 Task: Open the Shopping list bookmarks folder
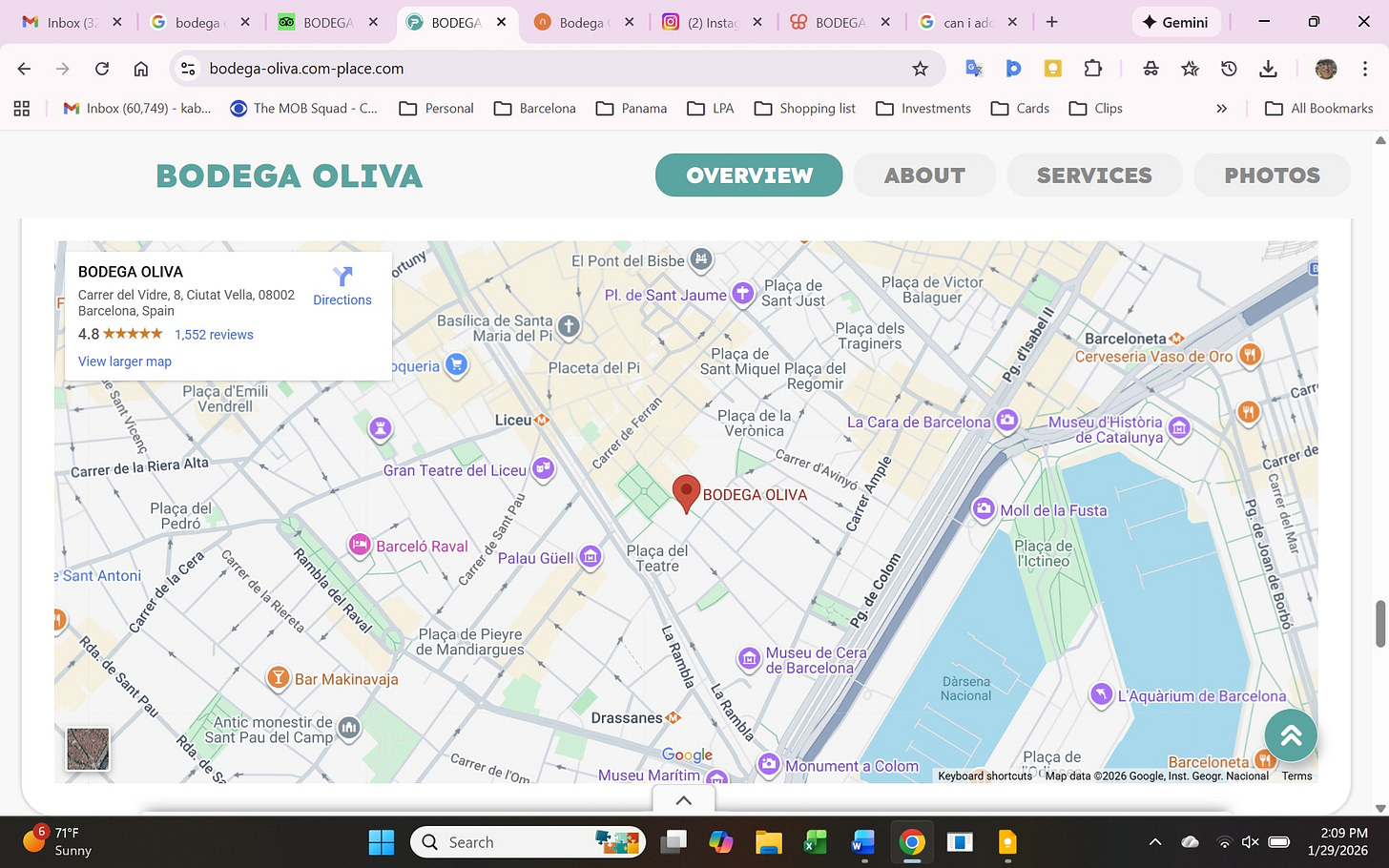tap(805, 109)
